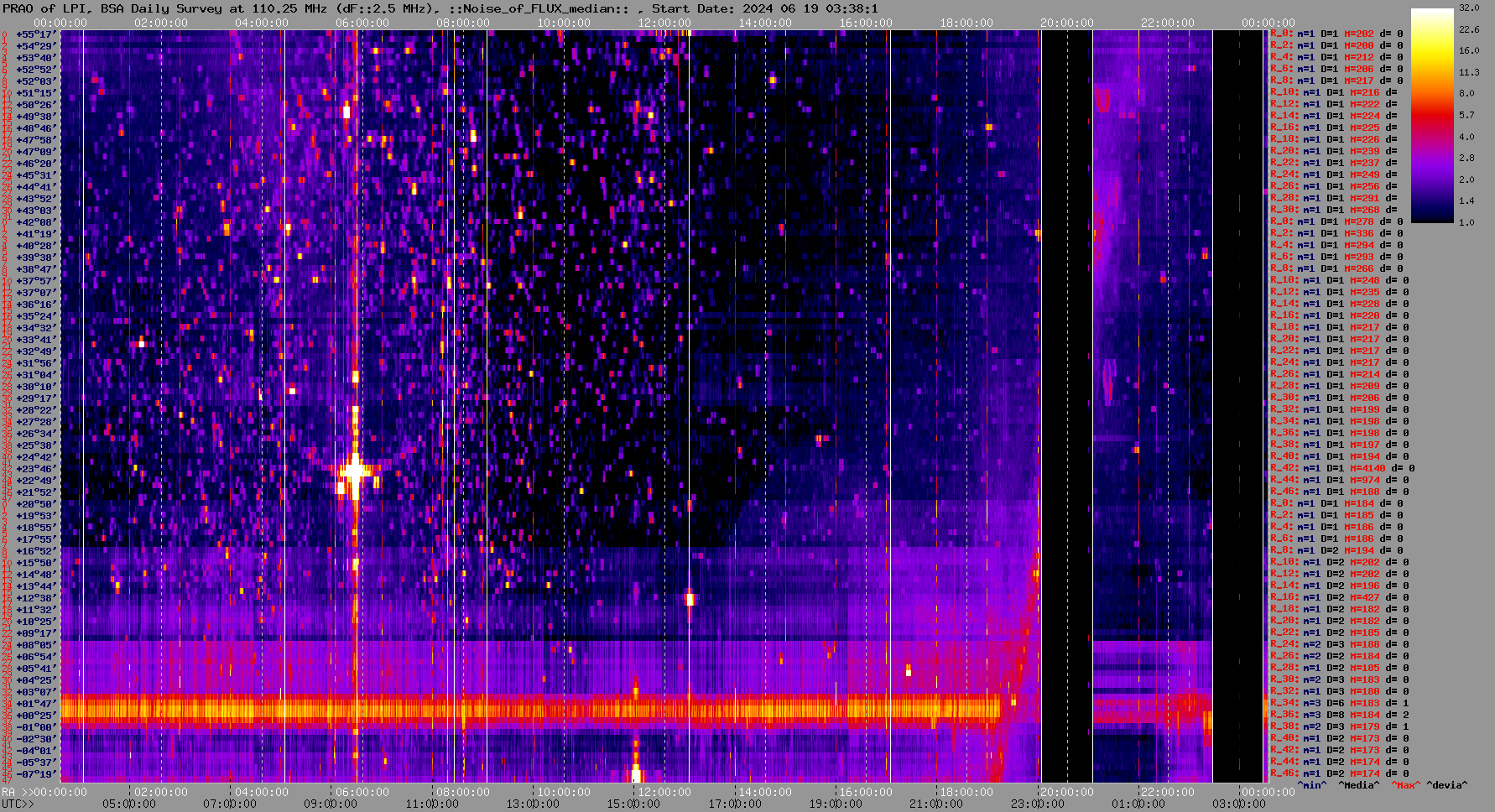Click the colour bar gradient legend
This screenshot has width=1495, height=812.
[x=1432, y=115]
